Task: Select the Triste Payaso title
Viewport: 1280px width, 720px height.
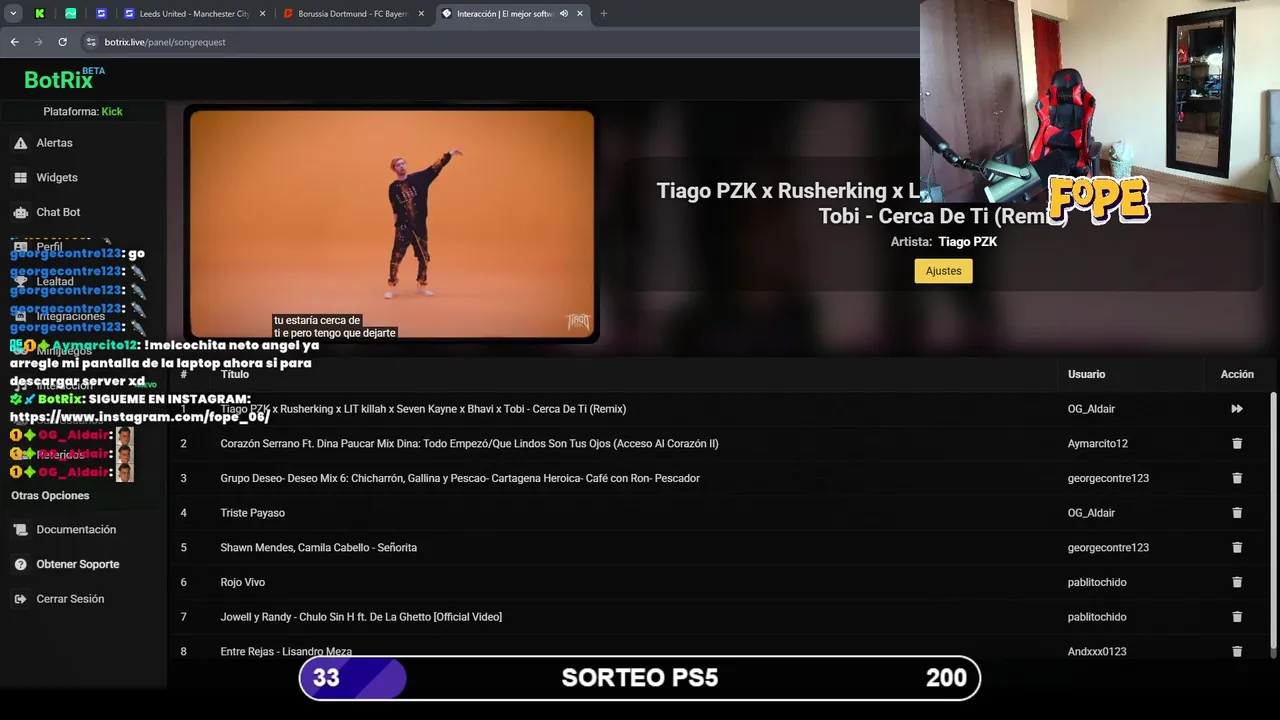Action: pyautogui.click(x=252, y=513)
